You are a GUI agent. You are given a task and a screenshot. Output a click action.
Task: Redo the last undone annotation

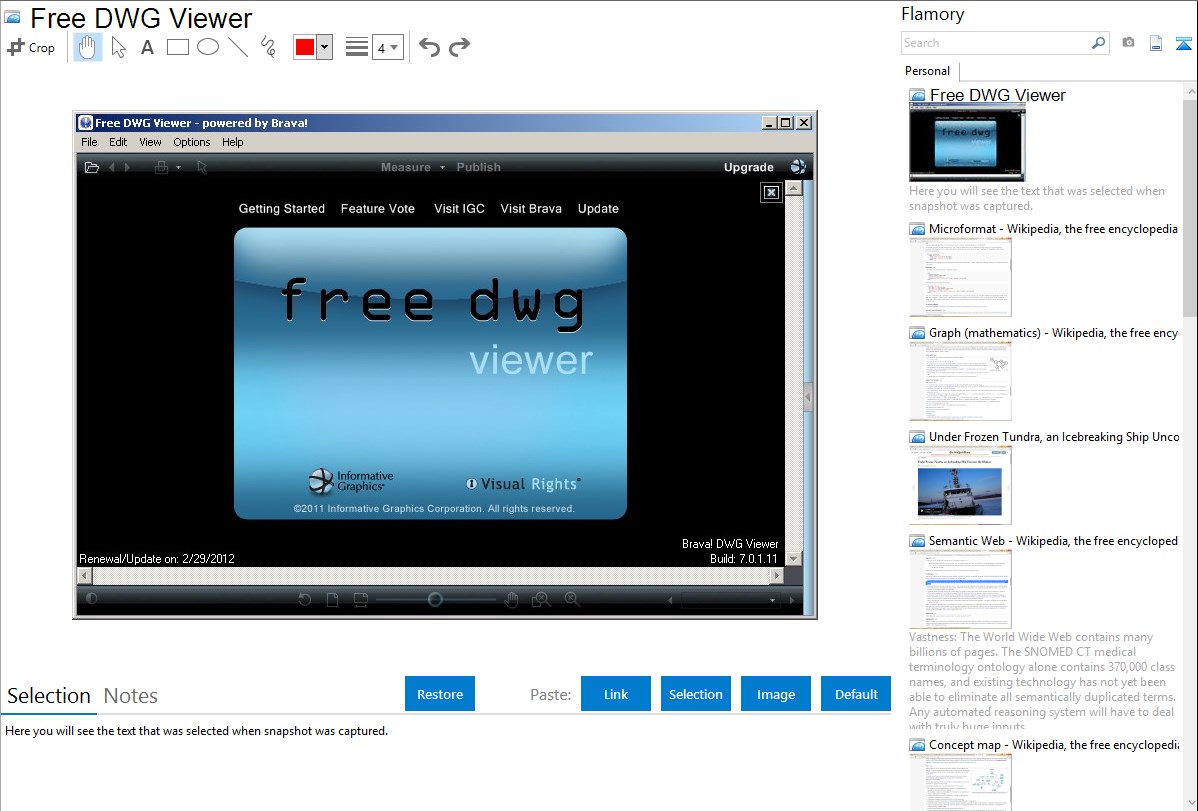(x=459, y=47)
